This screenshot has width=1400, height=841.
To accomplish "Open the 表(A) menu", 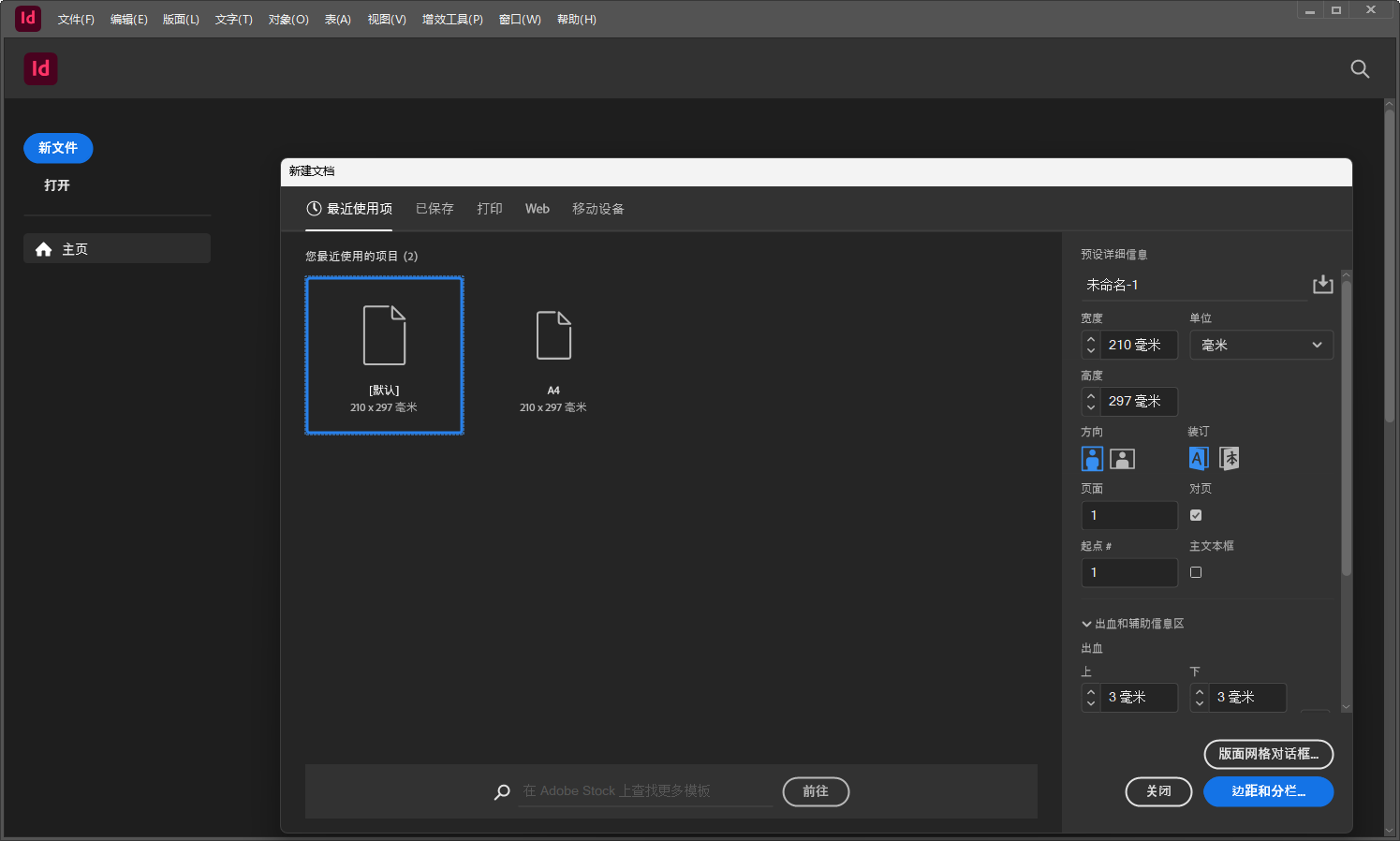I will [338, 20].
